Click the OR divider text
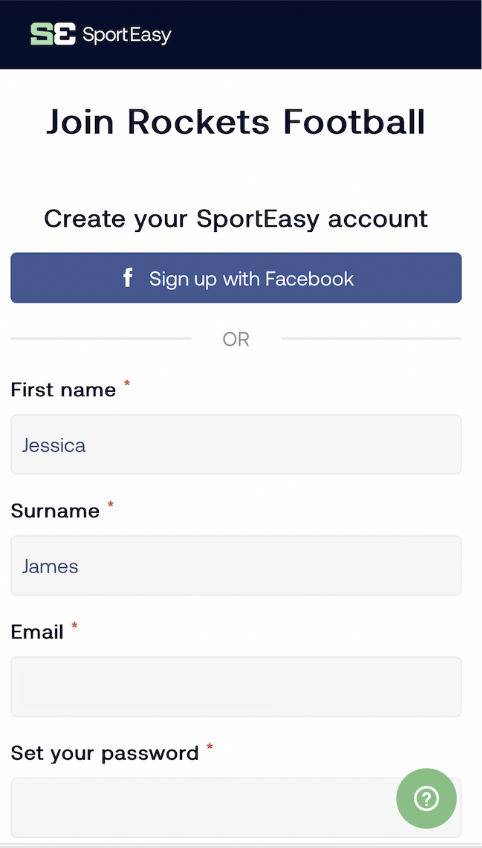This screenshot has height=848, width=482. point(236,340)
